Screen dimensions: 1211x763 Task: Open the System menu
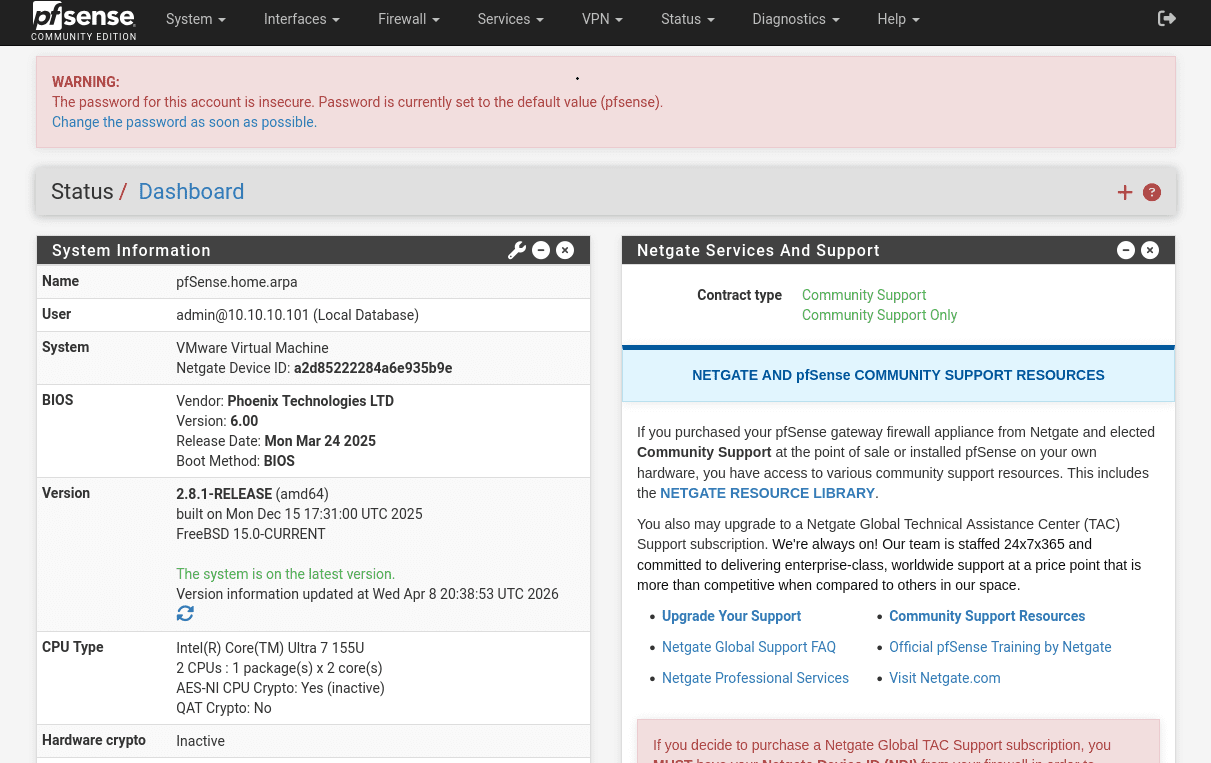coord(196,19)
